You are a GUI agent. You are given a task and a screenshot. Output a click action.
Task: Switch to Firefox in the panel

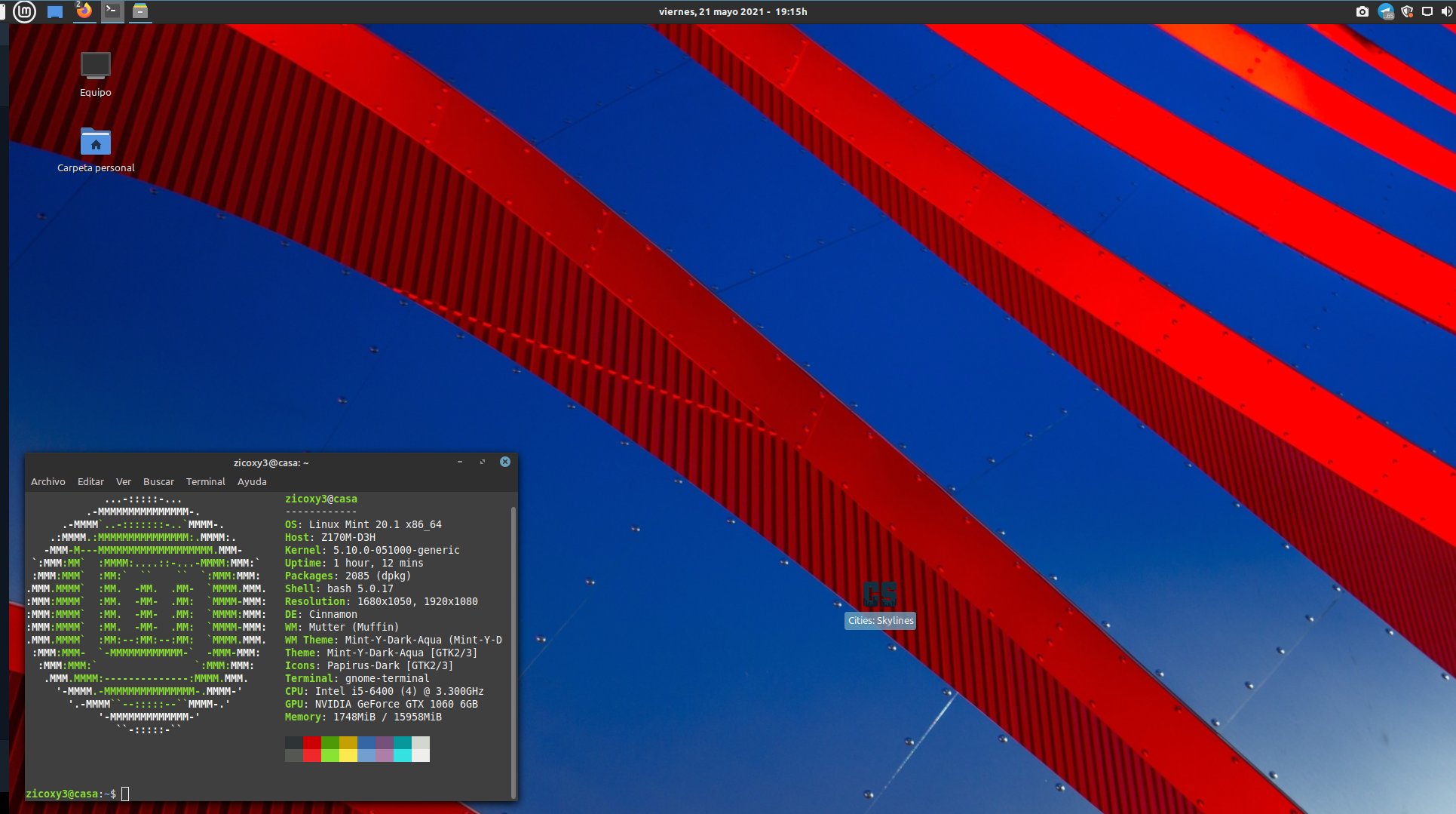tap(84, 11)
